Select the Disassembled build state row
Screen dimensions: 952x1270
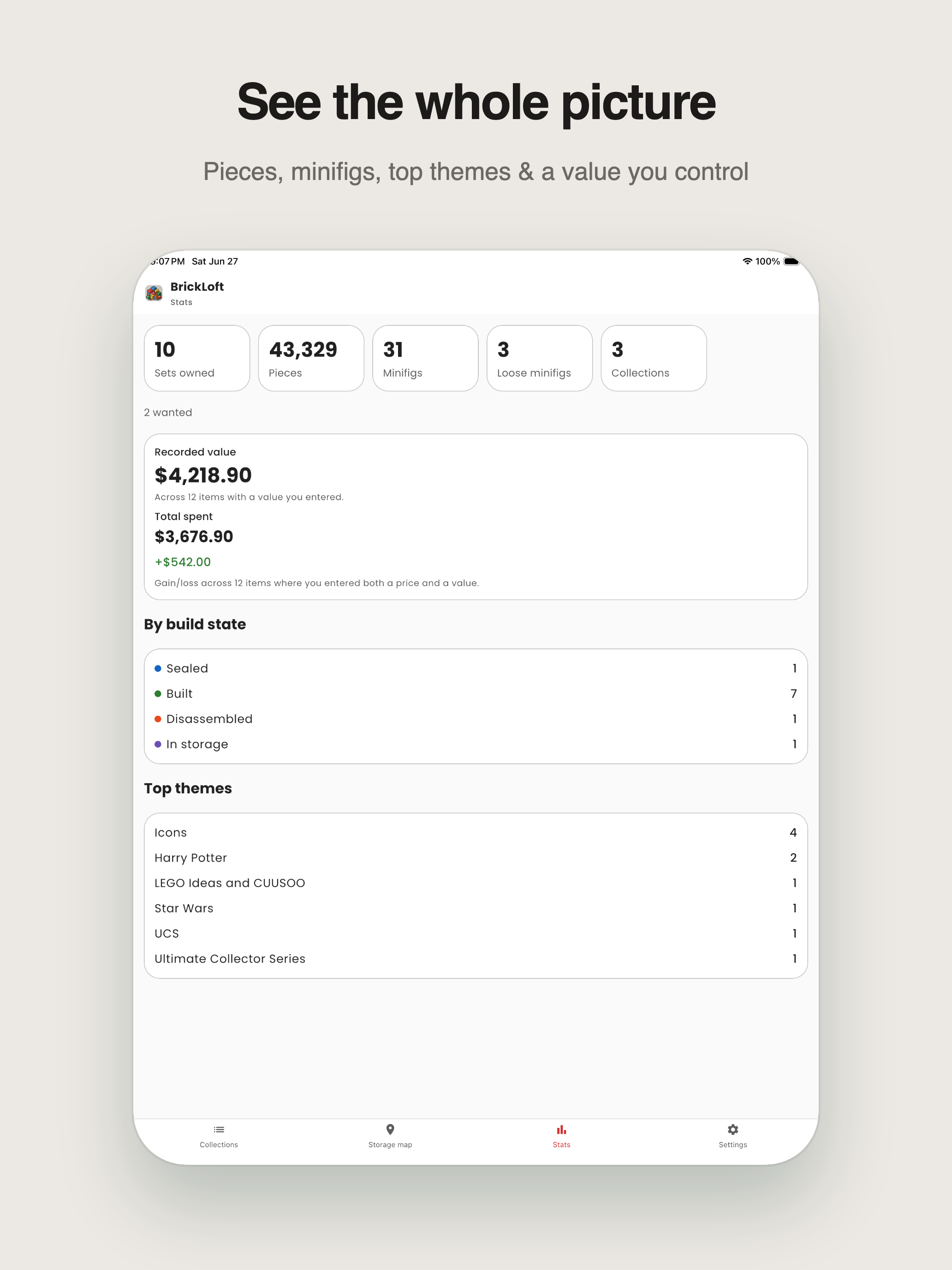coord(476,719)
